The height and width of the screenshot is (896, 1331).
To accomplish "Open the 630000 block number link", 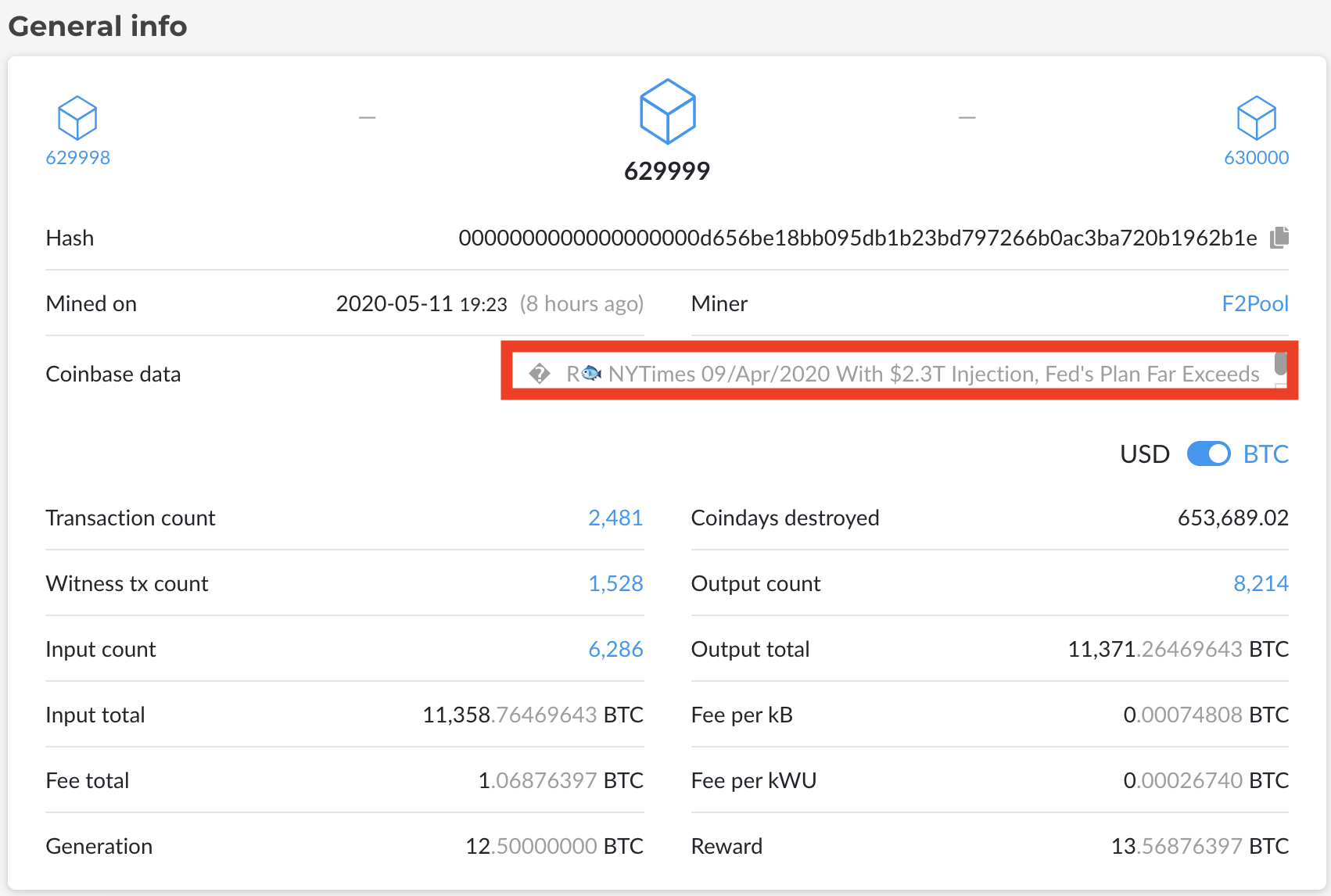I will coord(1256,158).
